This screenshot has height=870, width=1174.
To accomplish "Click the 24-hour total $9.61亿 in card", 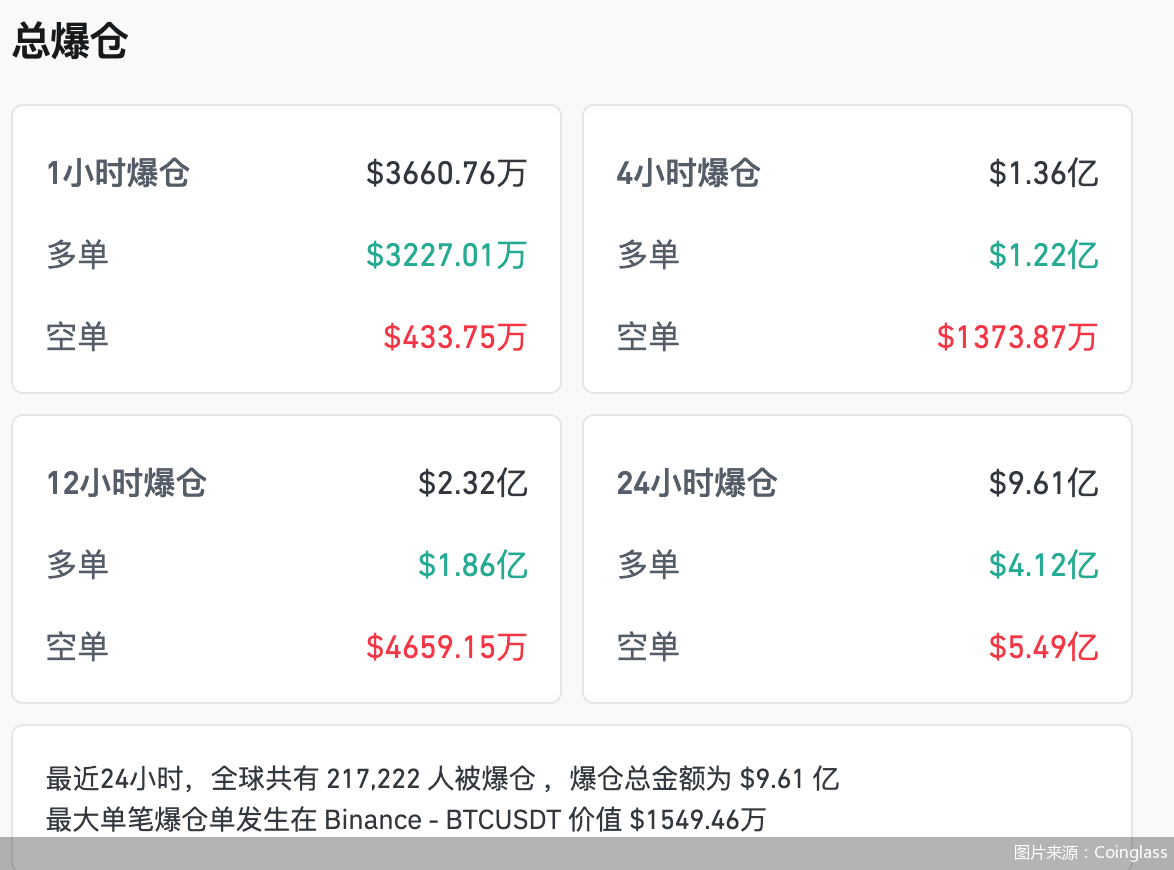I will (1043, 483).
